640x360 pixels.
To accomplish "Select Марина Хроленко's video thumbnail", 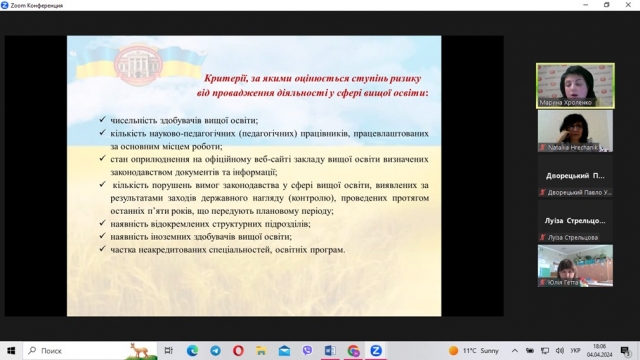I will (575, 86).
